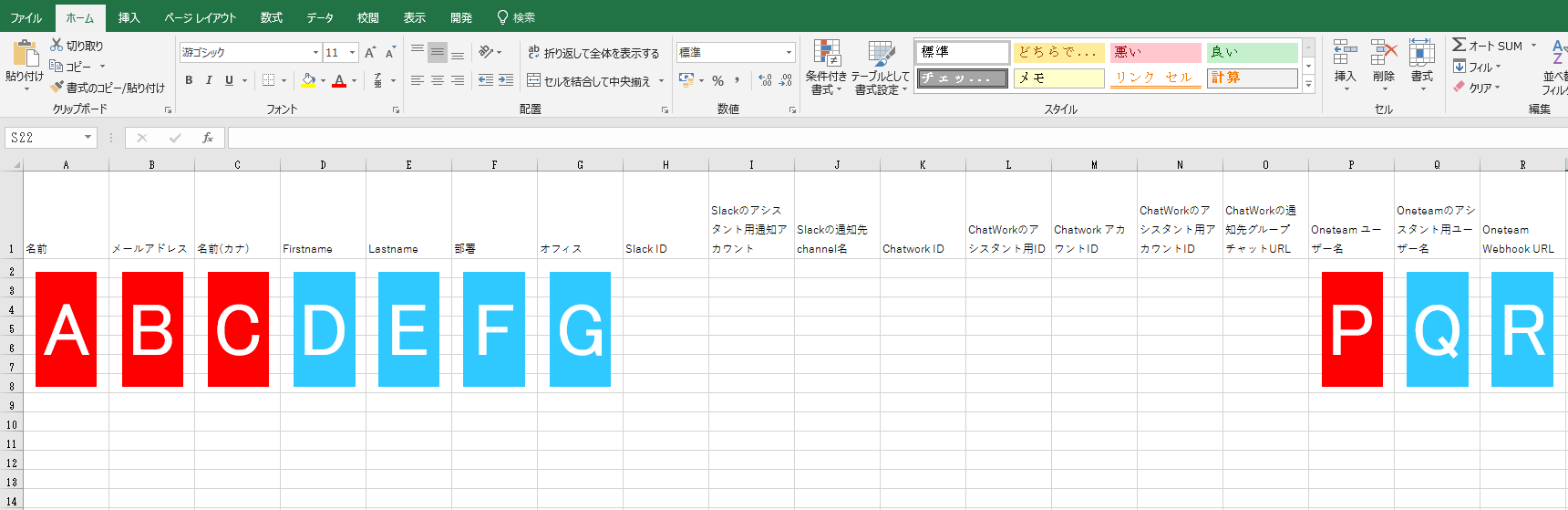Toggle center horizontal alignment
Image resolution: width=1568 pixels, height=510 pixels.
[438, 80]
